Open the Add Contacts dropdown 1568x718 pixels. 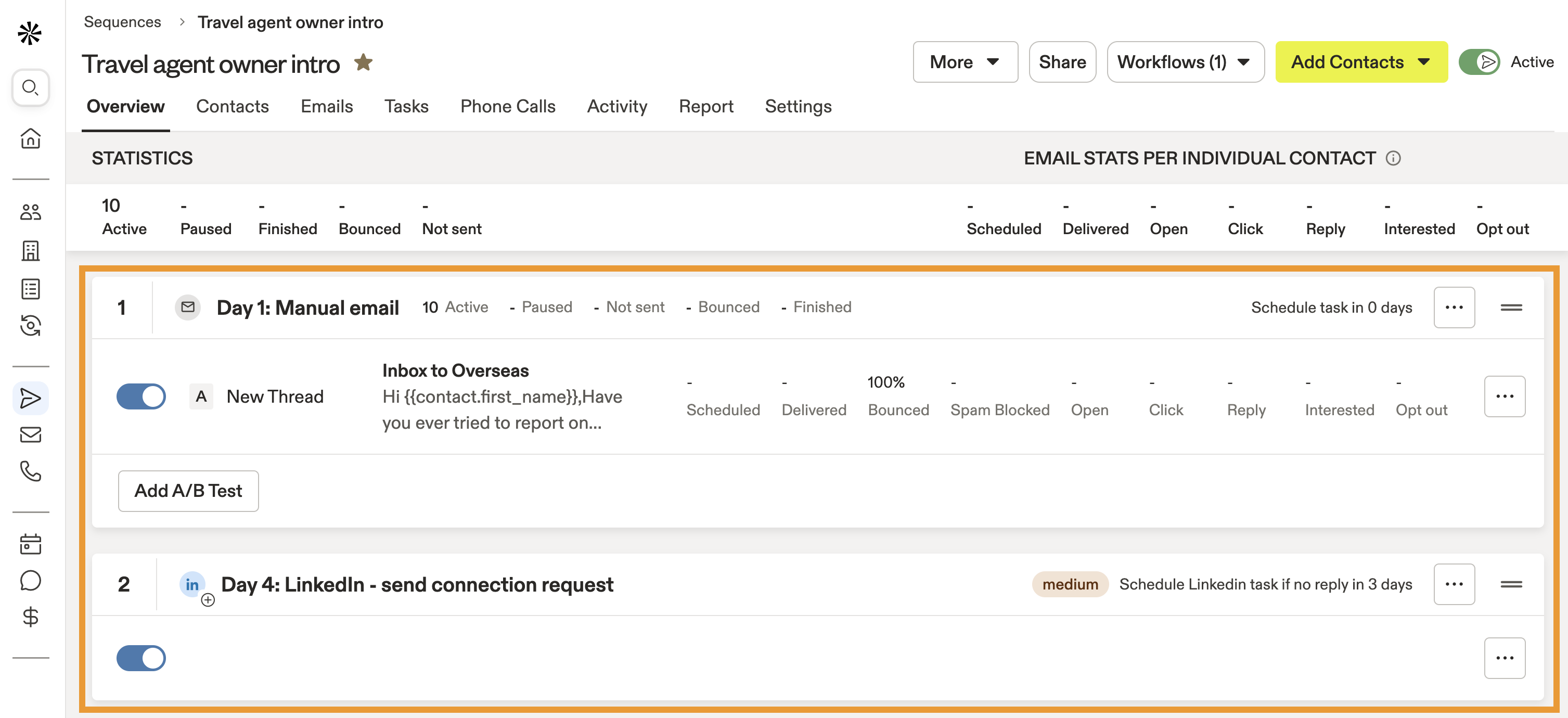(x=1361, y=61)
